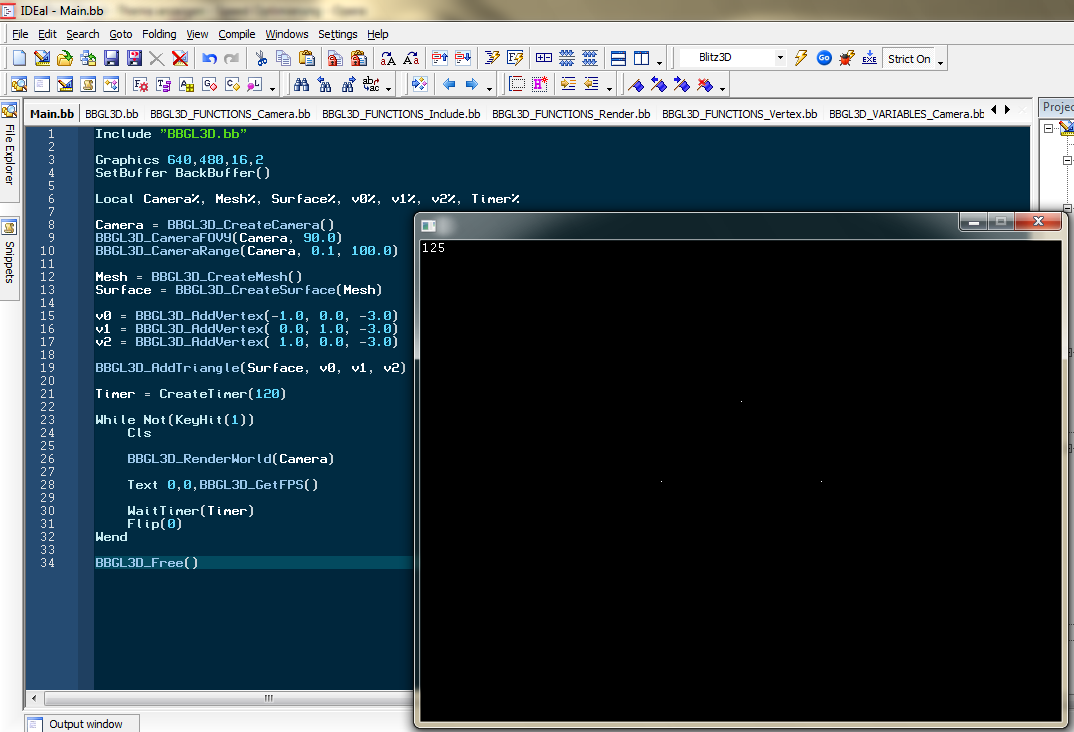The height and width of the screenshot is (732, 1074).
Task: Cut selection with the scissors icon
Action: coord(261,58)
